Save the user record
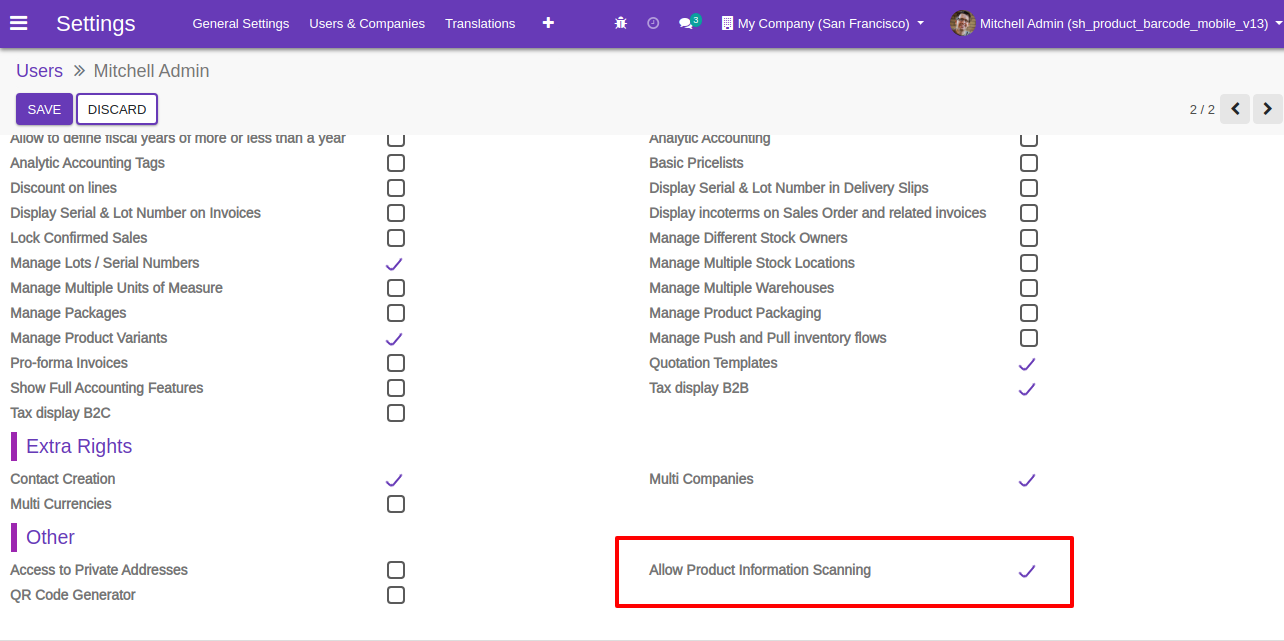Viewport: 1284px width, 641px height. 44,109
